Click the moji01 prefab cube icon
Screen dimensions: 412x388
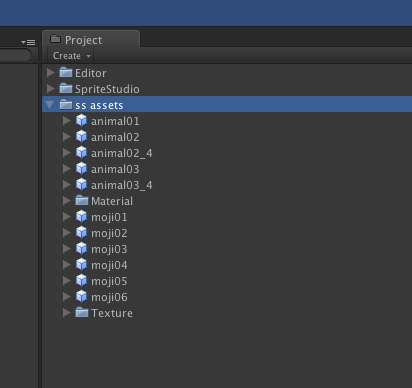click(81, 216)
